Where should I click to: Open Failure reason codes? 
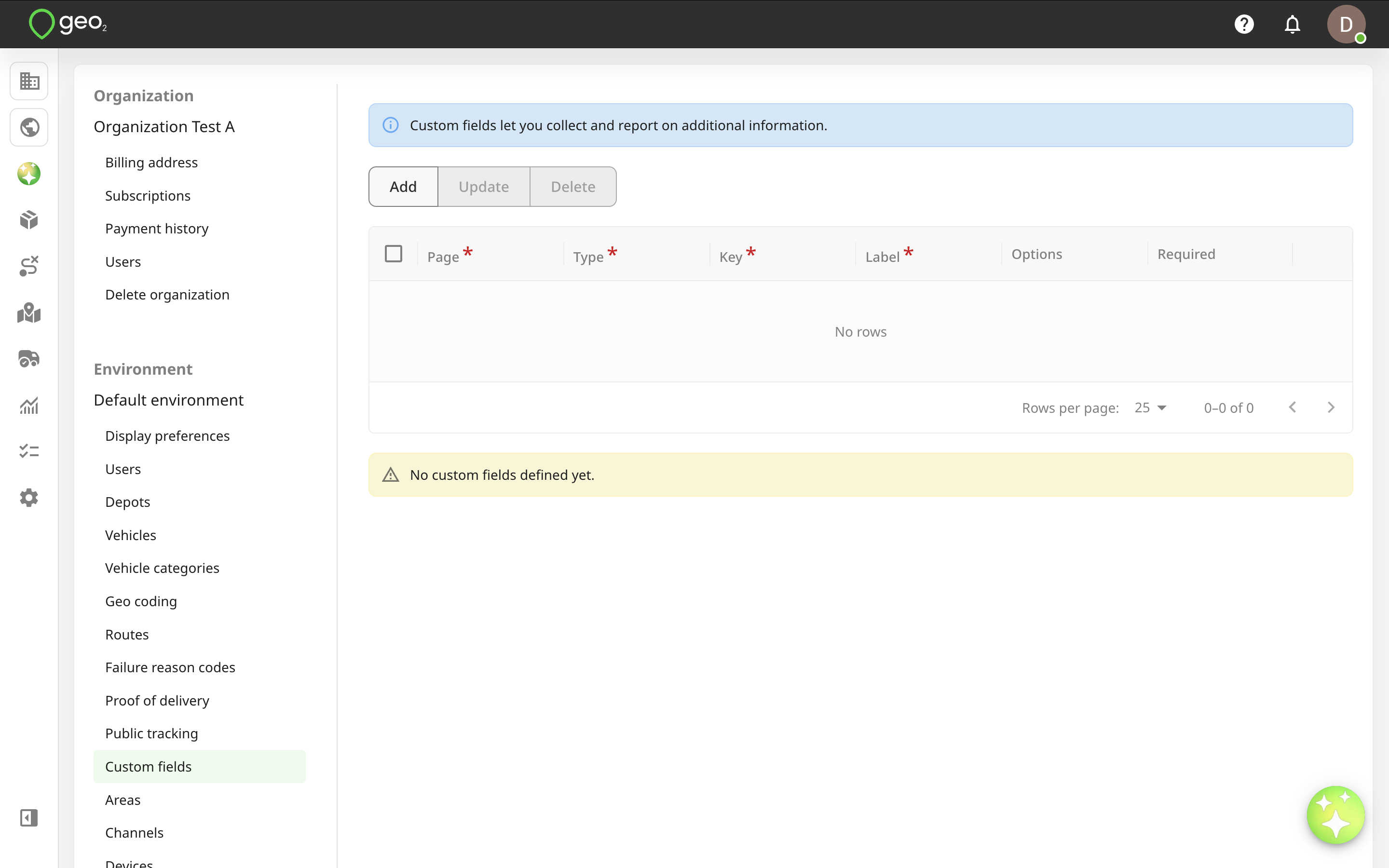tap(170, 667)
